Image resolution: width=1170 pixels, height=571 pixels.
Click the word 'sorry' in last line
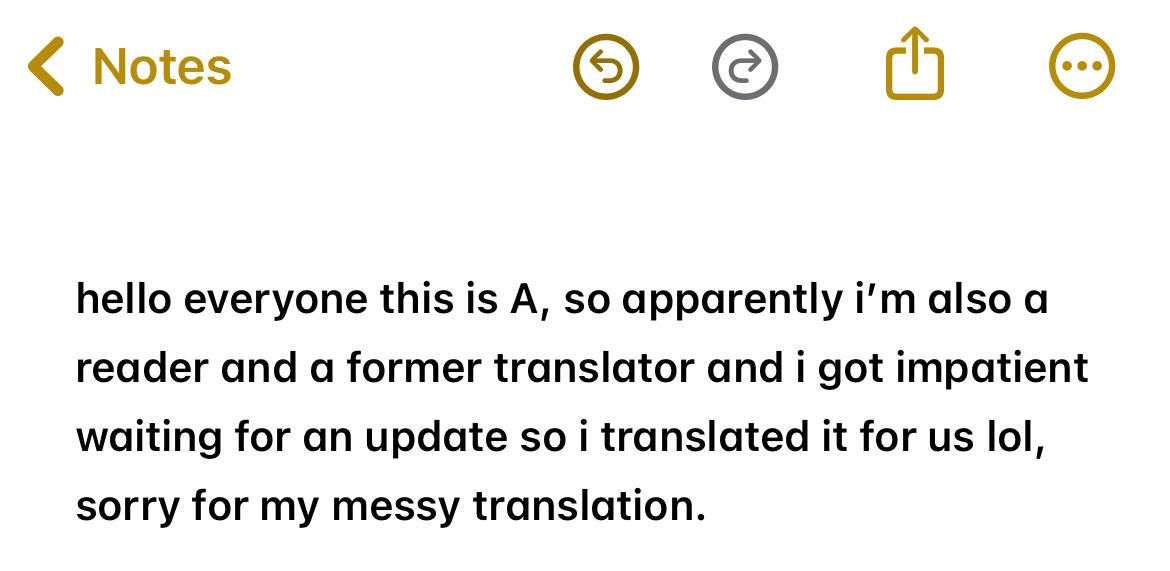click(128, 508)
